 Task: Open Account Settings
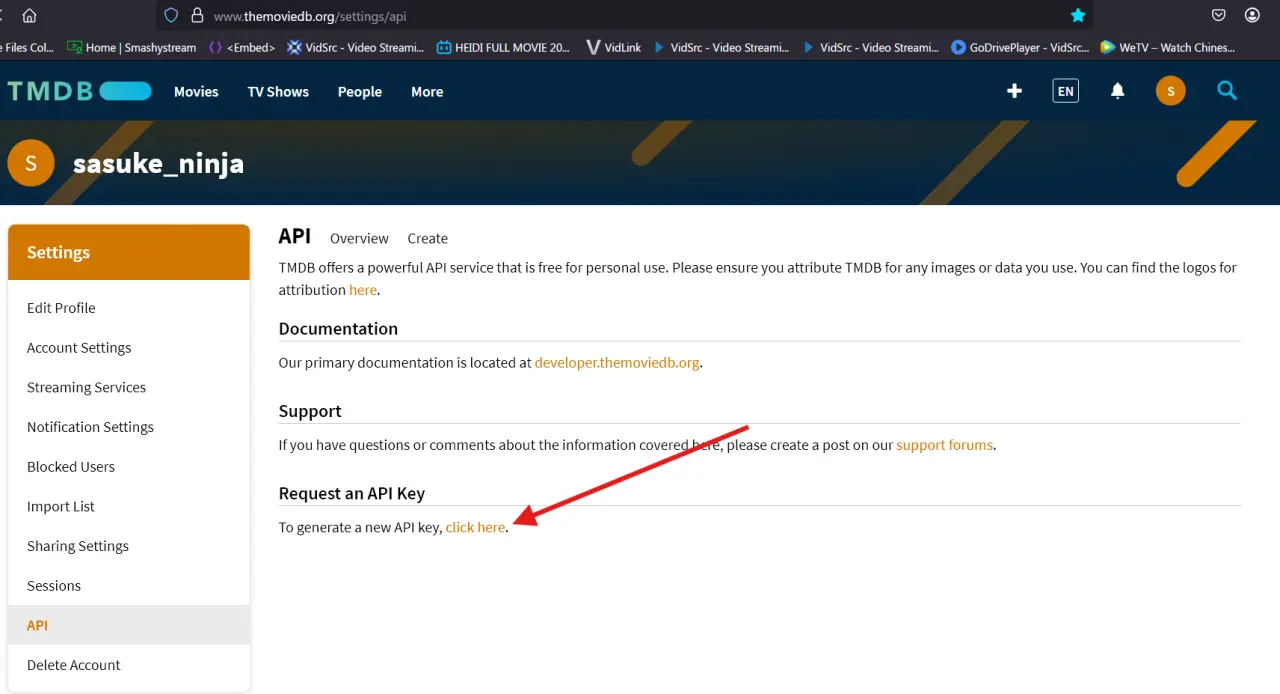click(128, 348)
